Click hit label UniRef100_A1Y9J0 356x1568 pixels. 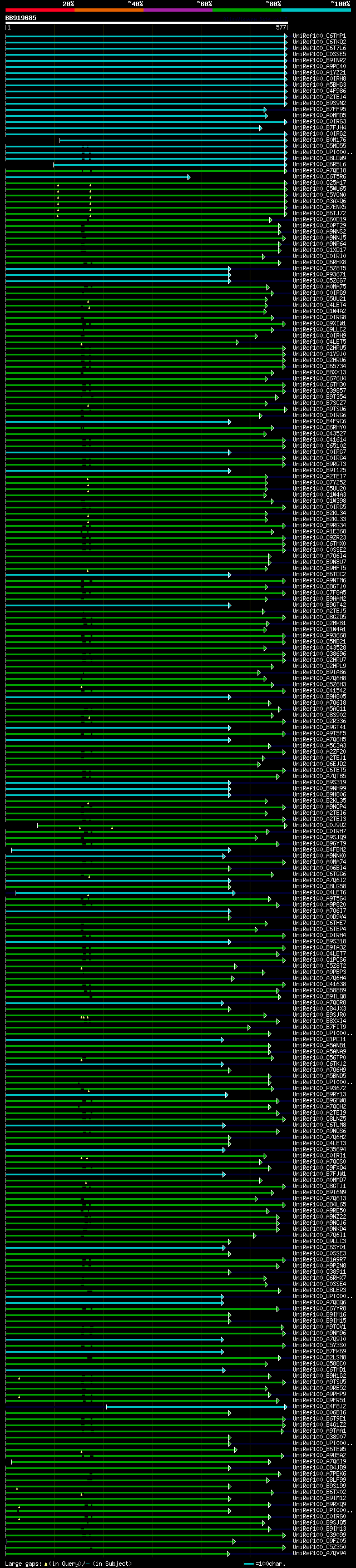[319, 354]
